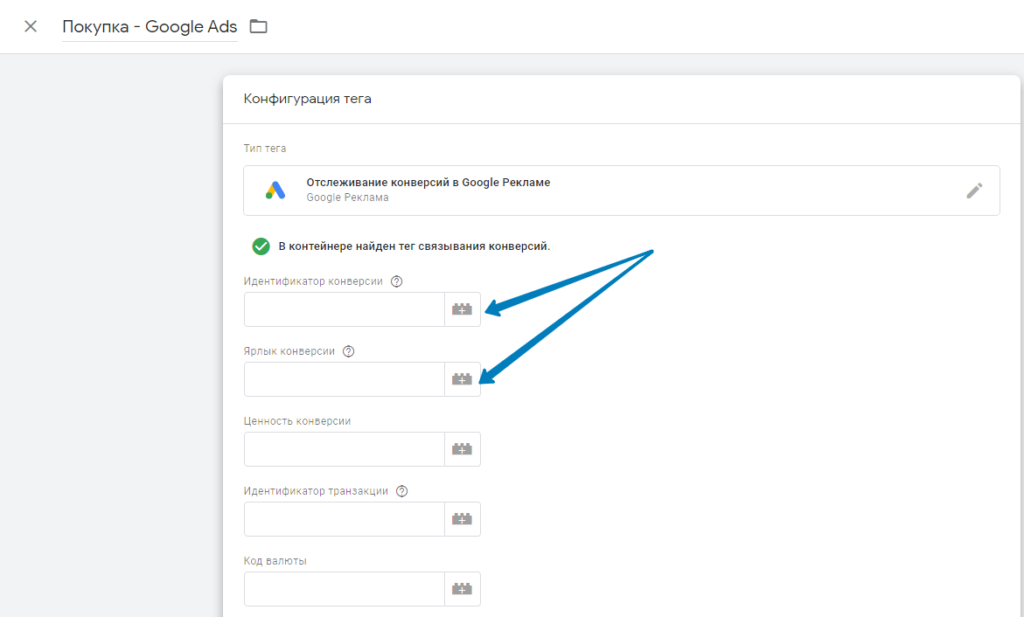Screen dimensions: 1024x617
Task: Insert variable into Код валюты field
Action: pyautogui.click(x=462, y=589)
